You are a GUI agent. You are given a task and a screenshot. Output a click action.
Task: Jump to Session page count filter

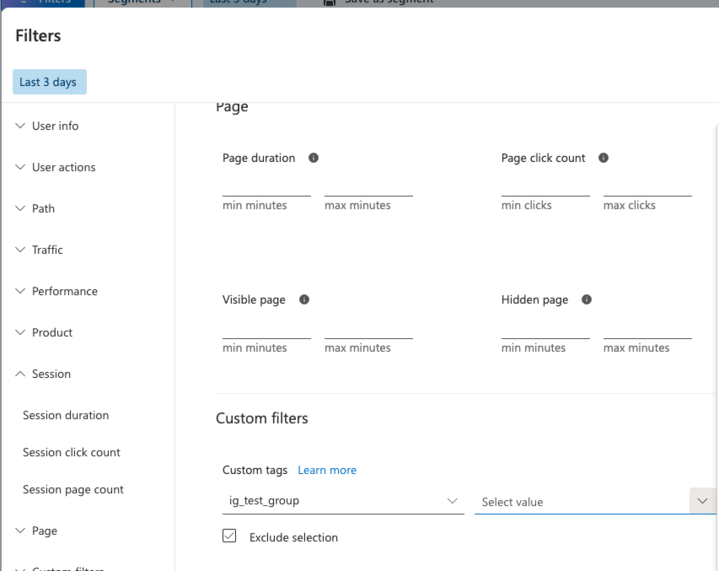[73, 490]
